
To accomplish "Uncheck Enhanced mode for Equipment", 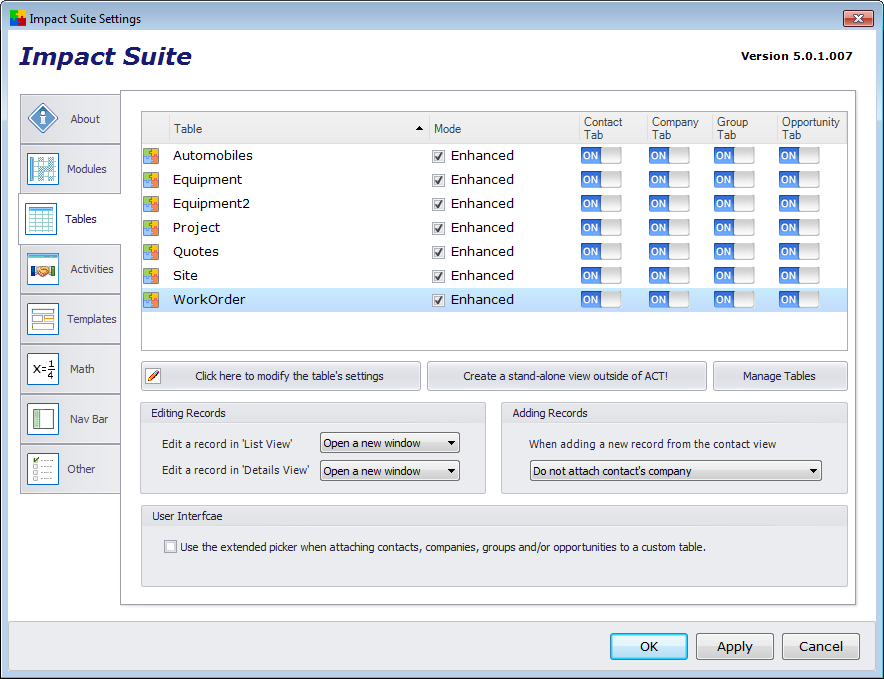I will pos(438,180).
